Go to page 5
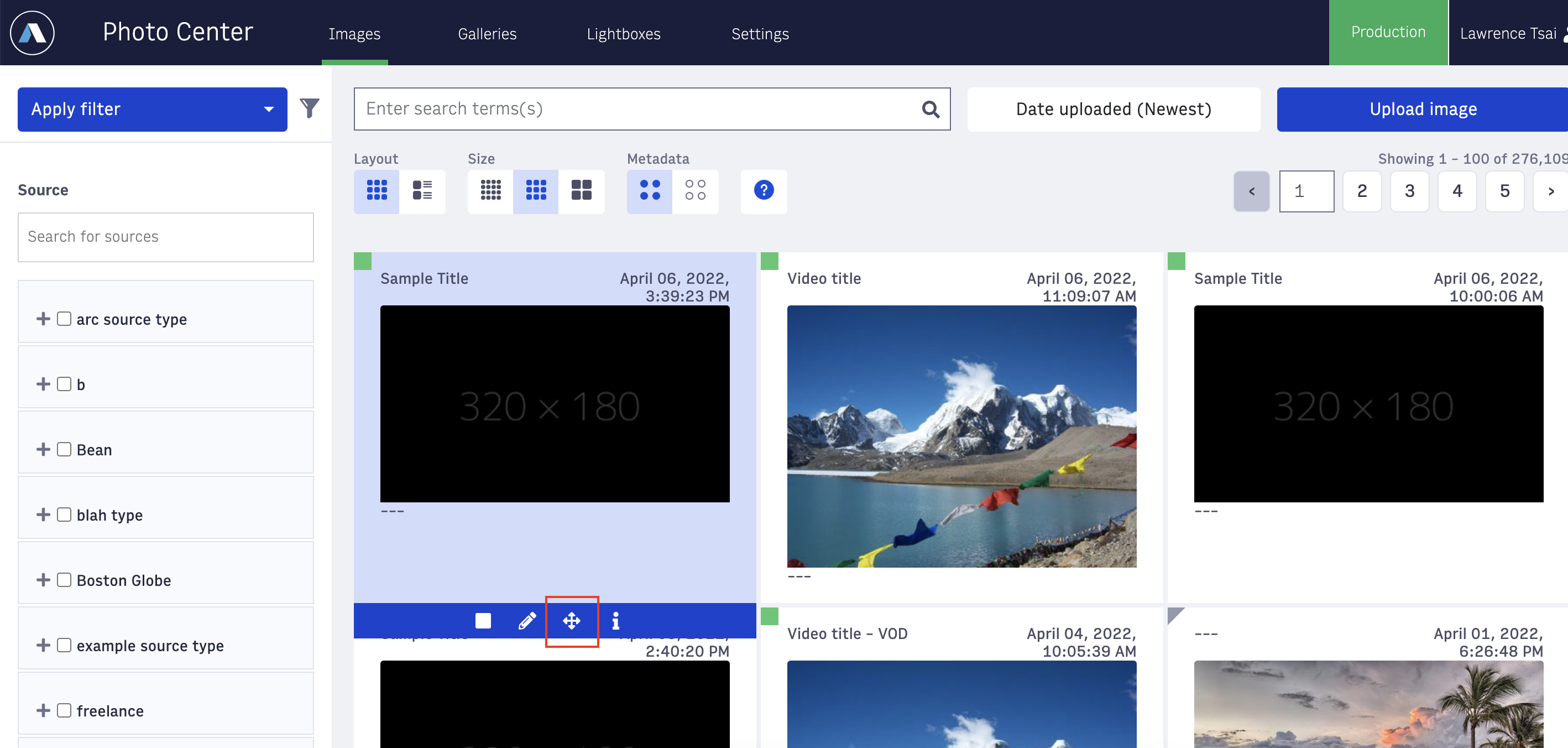 click(x=1504, y=191)
